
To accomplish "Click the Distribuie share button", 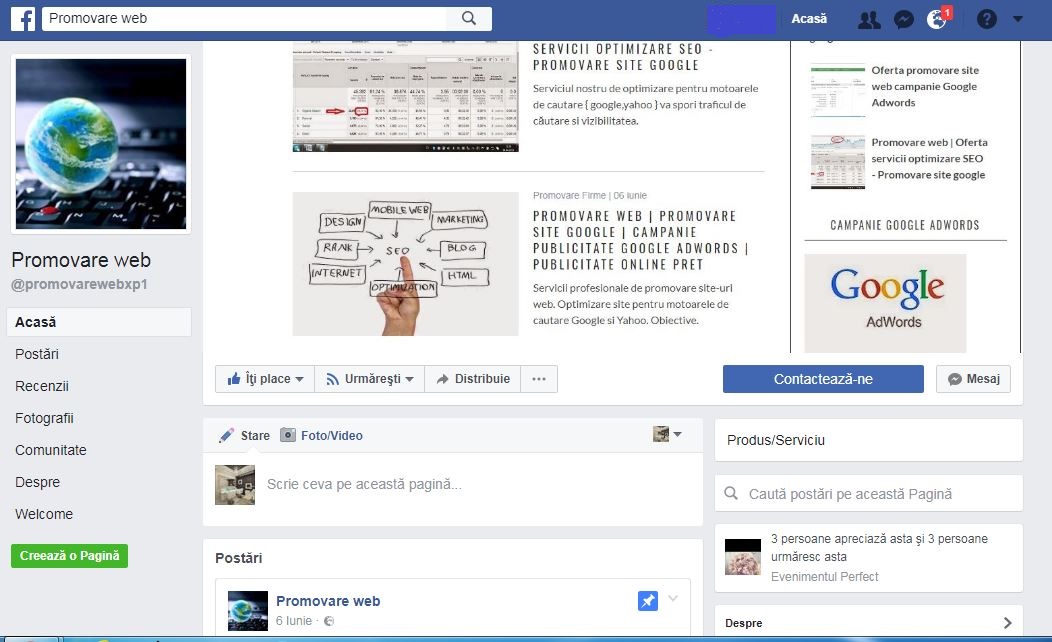I will 473,379.
